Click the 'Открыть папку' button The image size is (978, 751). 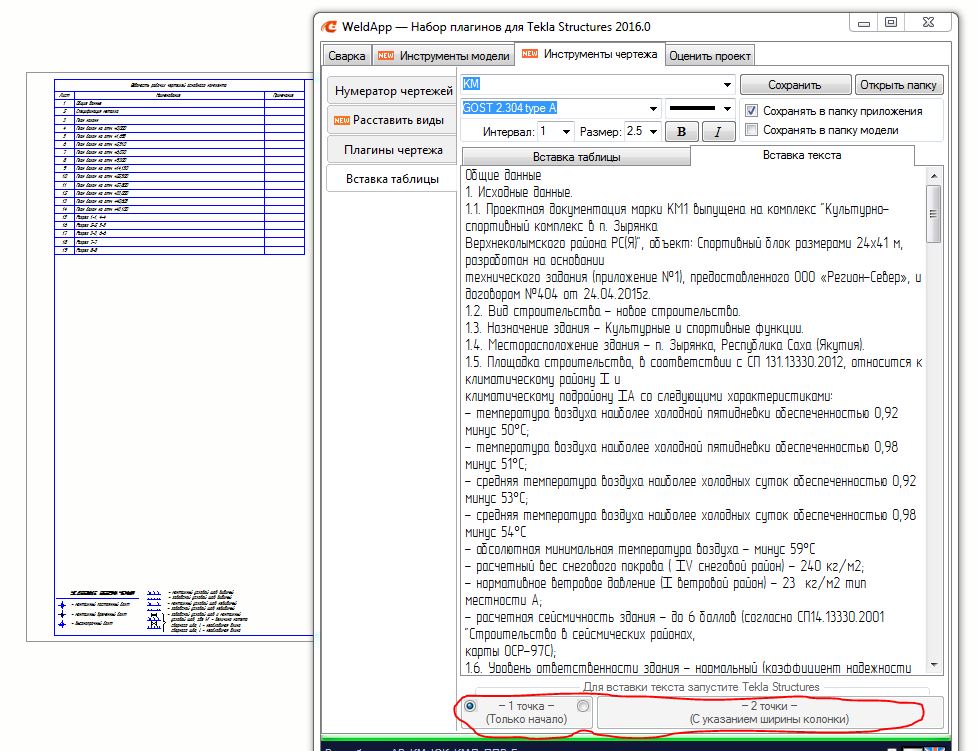point(898,85)
